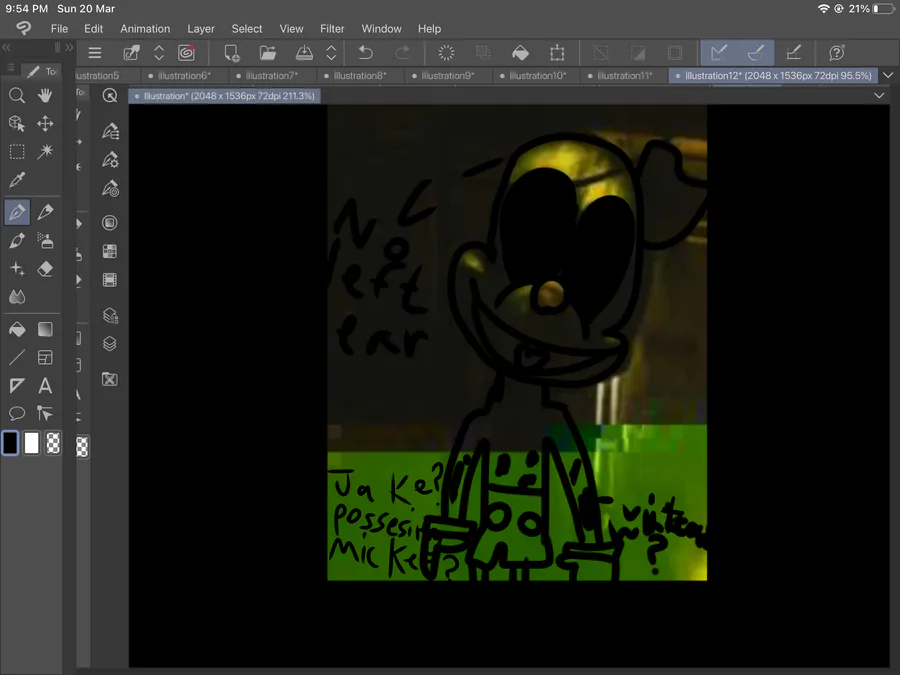The height and width of the screenshot is (675, 900).
Task: Choose the Object operation tool
Action: point(17,123)
